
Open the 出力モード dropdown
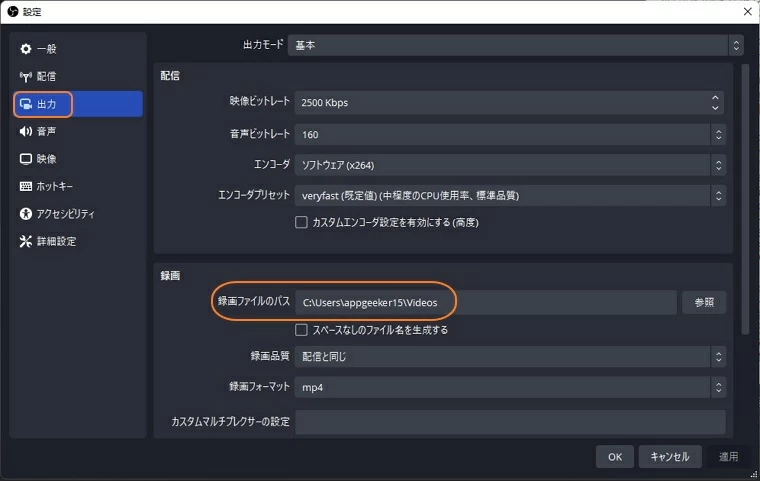click(x=516, y=45)
